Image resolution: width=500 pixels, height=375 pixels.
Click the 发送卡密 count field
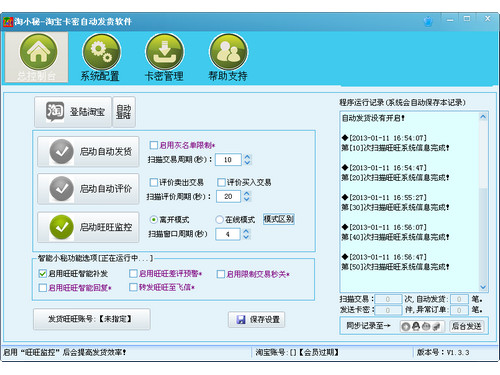coord(388,310)
